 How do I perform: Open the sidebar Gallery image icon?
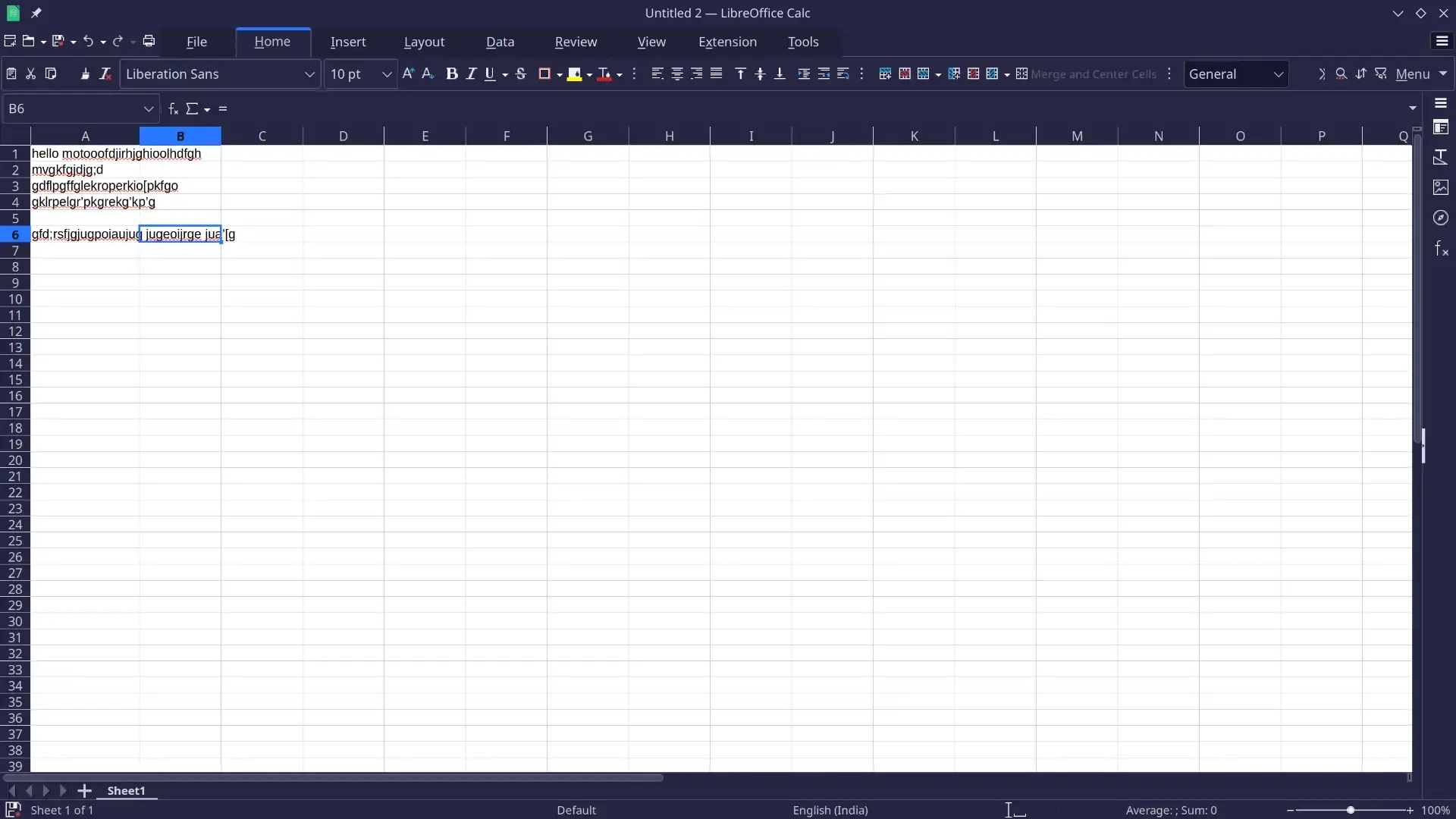tap(1441, 187)
